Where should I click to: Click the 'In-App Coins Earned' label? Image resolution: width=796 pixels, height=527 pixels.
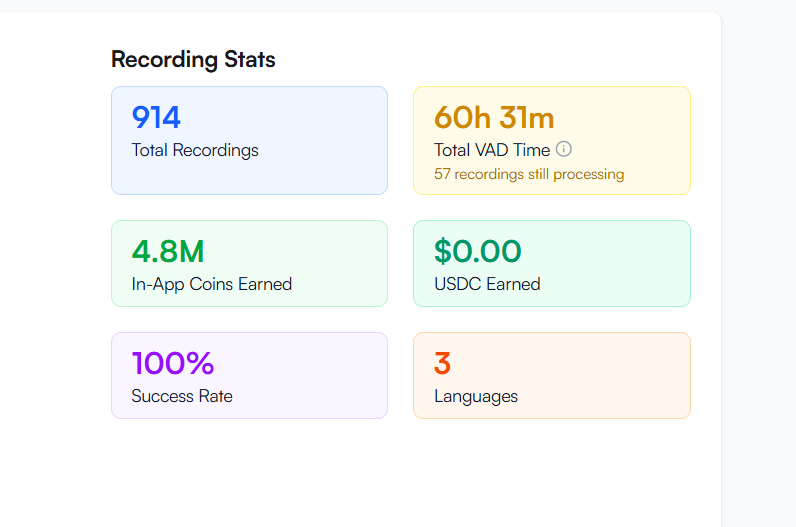(212, 284)
